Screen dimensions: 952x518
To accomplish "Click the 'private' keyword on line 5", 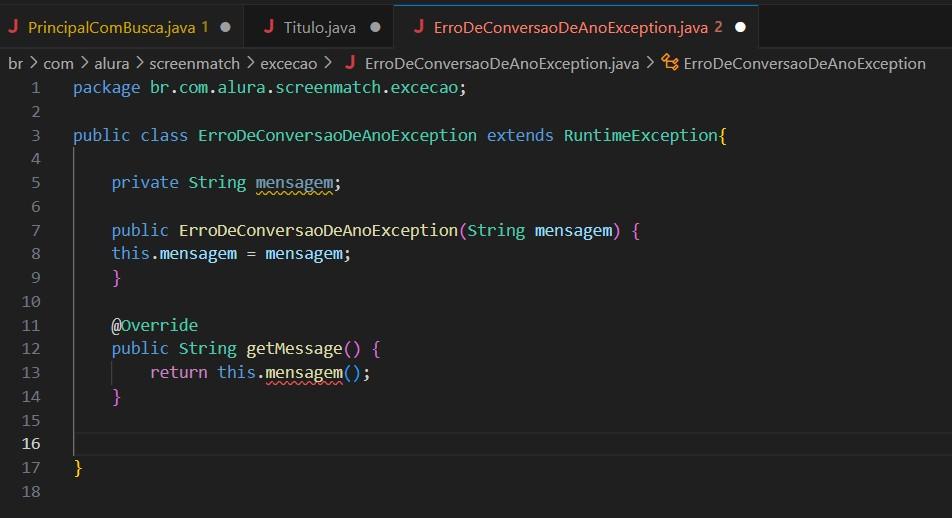I will pyautogui.click(x=145, y=183).
